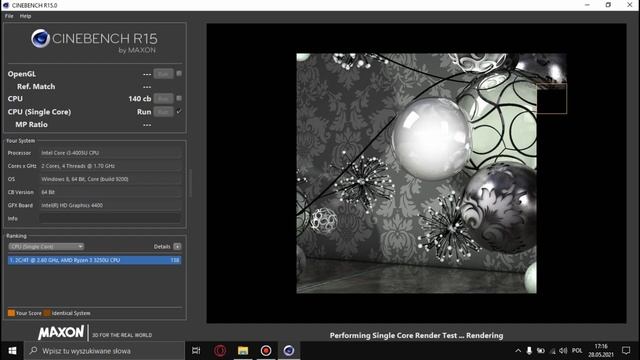Open the File menu
This screenshot has width=640, height=360.
pos(9,16)
